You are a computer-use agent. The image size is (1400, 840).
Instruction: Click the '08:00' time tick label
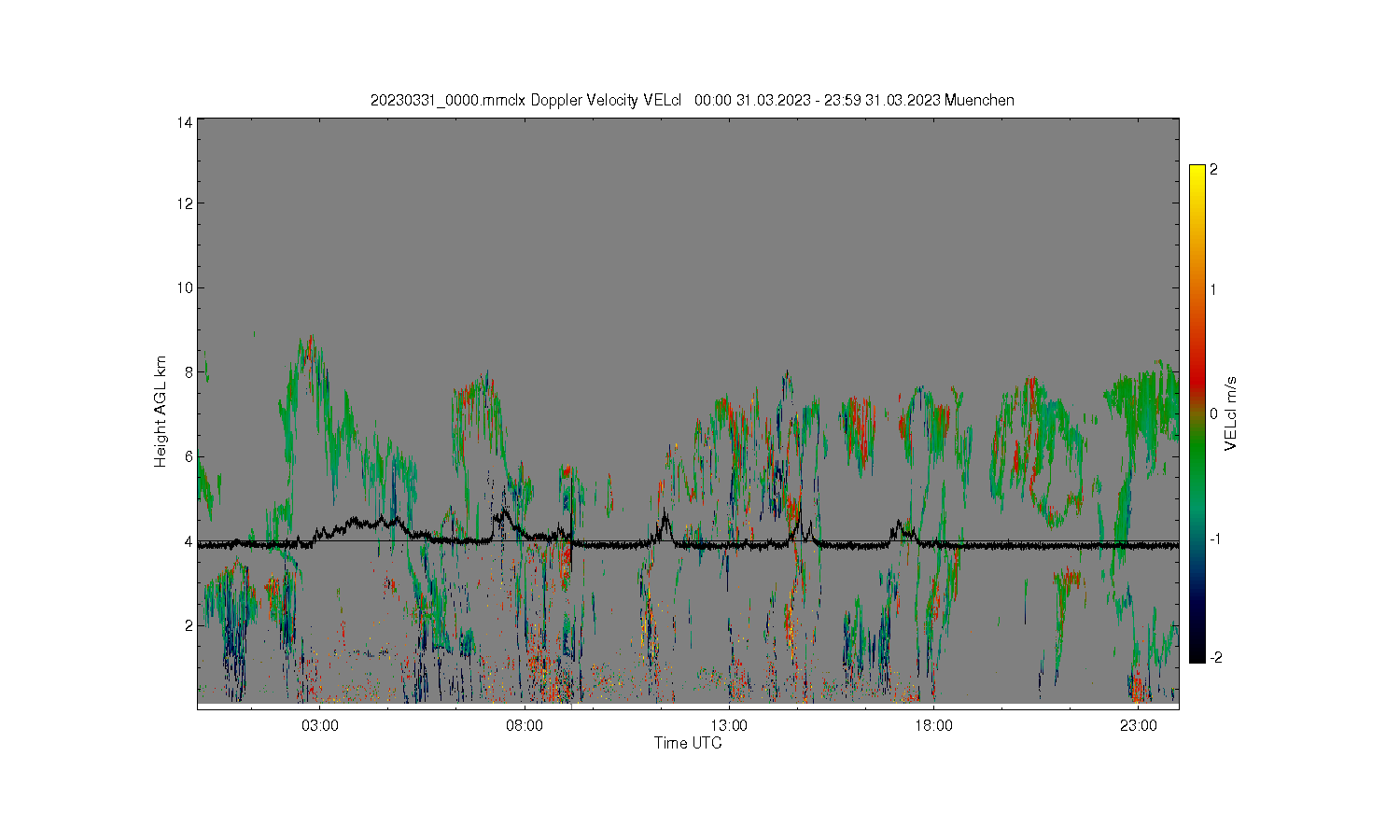(x=525, y=725)
